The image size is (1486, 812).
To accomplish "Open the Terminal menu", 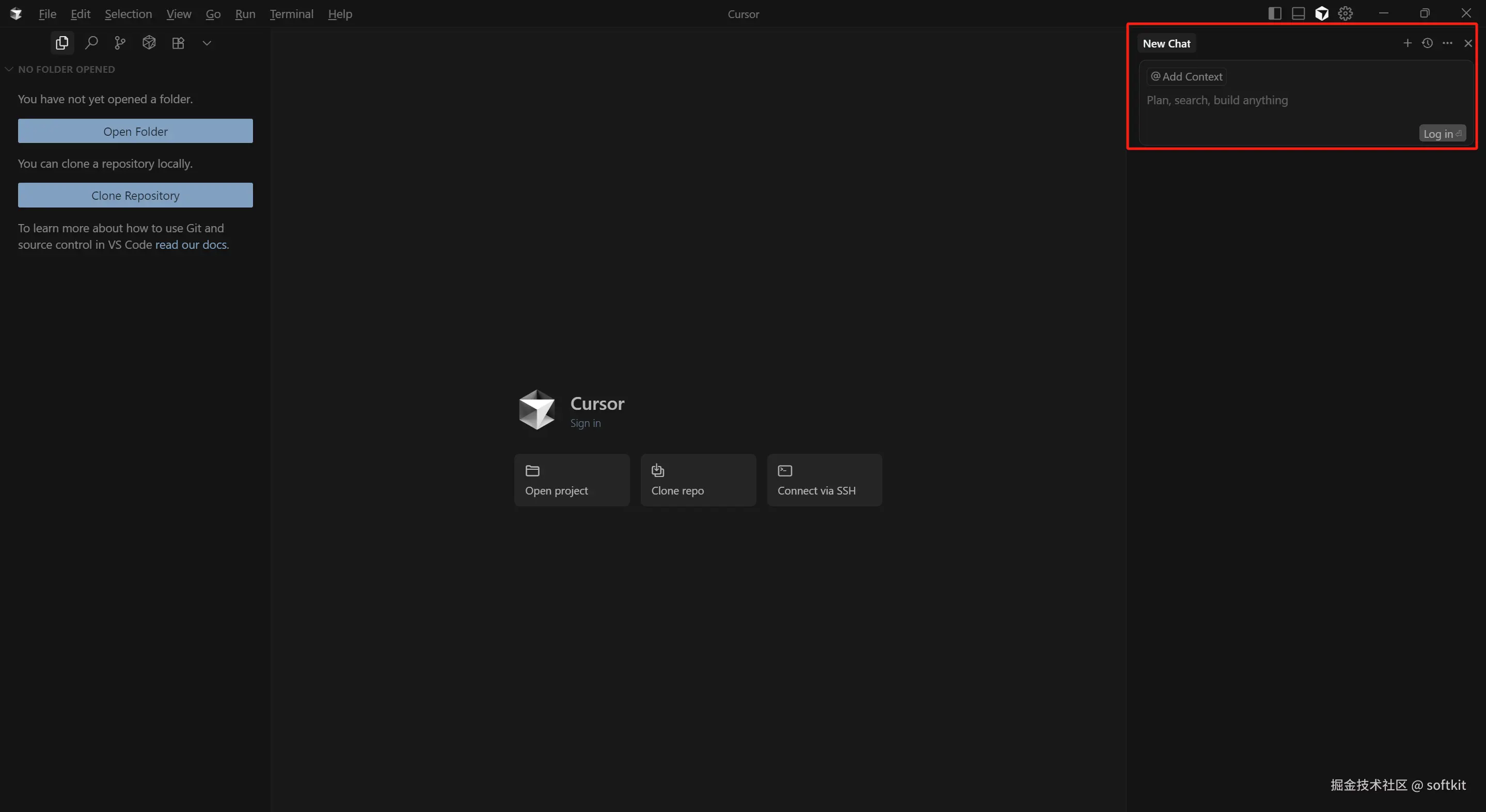I will coord(291,14).
